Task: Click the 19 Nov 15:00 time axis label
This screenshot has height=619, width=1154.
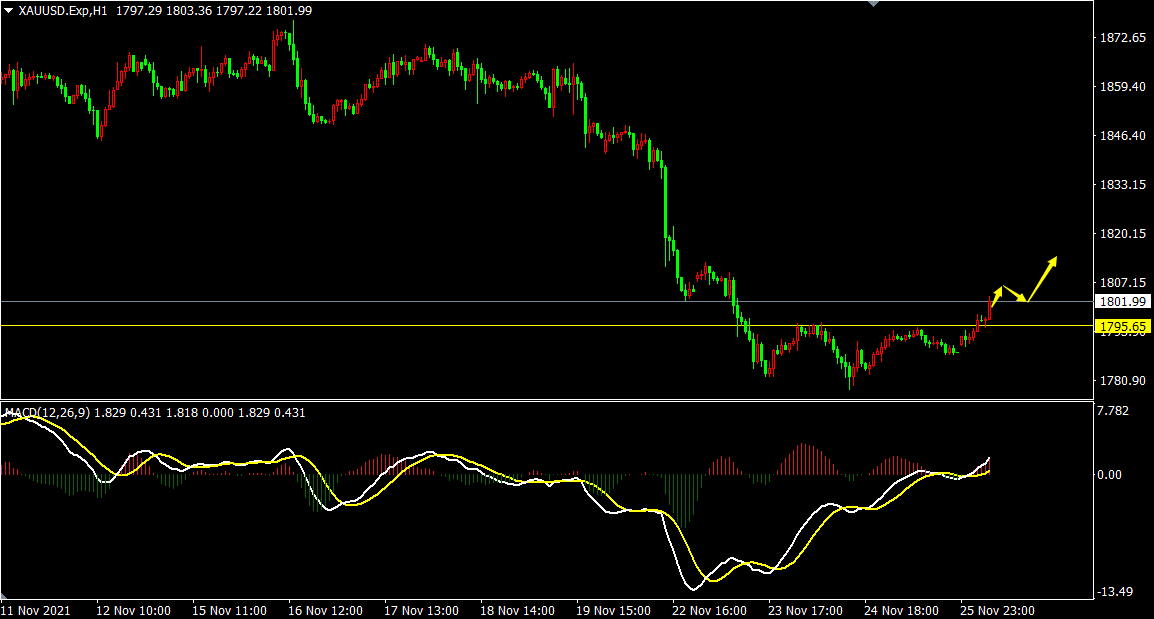Action: tap(612, 610)
